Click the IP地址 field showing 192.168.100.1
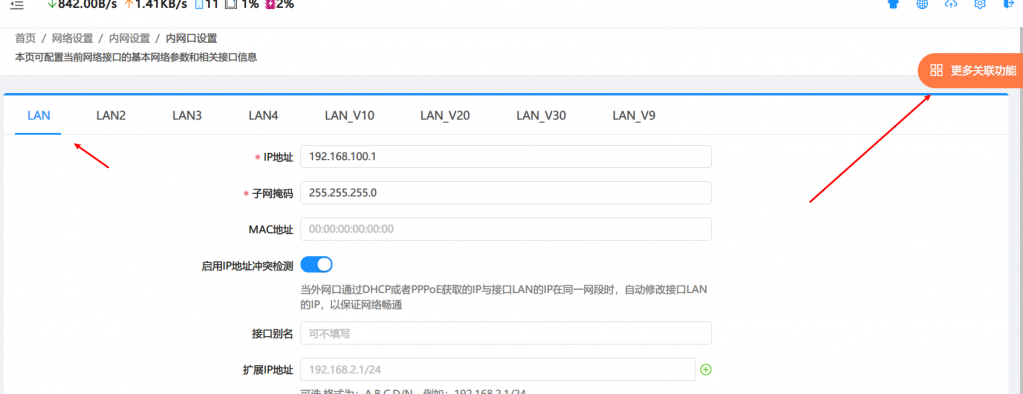The width and height of the screenshot is (1023, 394). click(x=506, y=157)
